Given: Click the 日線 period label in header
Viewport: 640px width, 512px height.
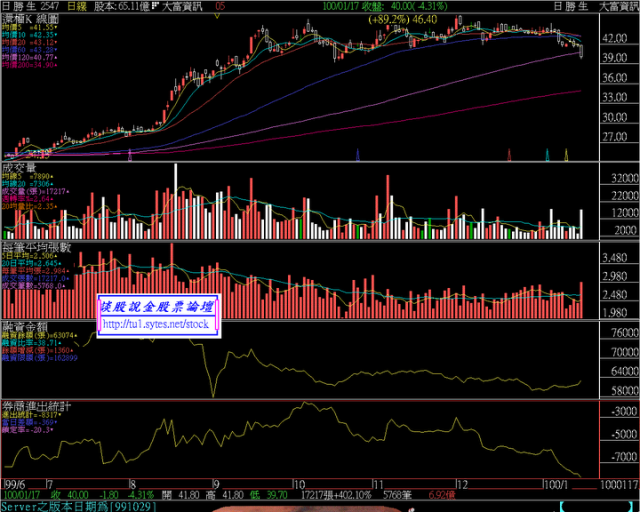Looking at the screenshot, I should 76,6.
